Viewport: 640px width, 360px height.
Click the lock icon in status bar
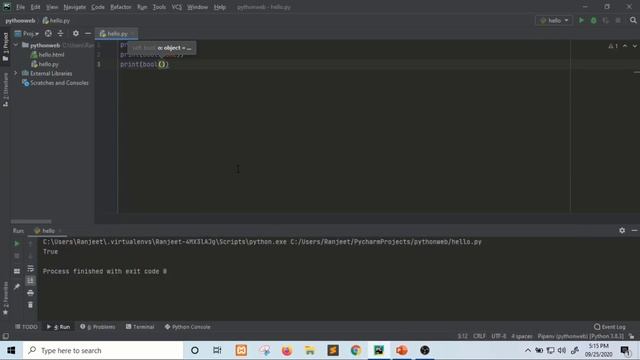point(631,336)
